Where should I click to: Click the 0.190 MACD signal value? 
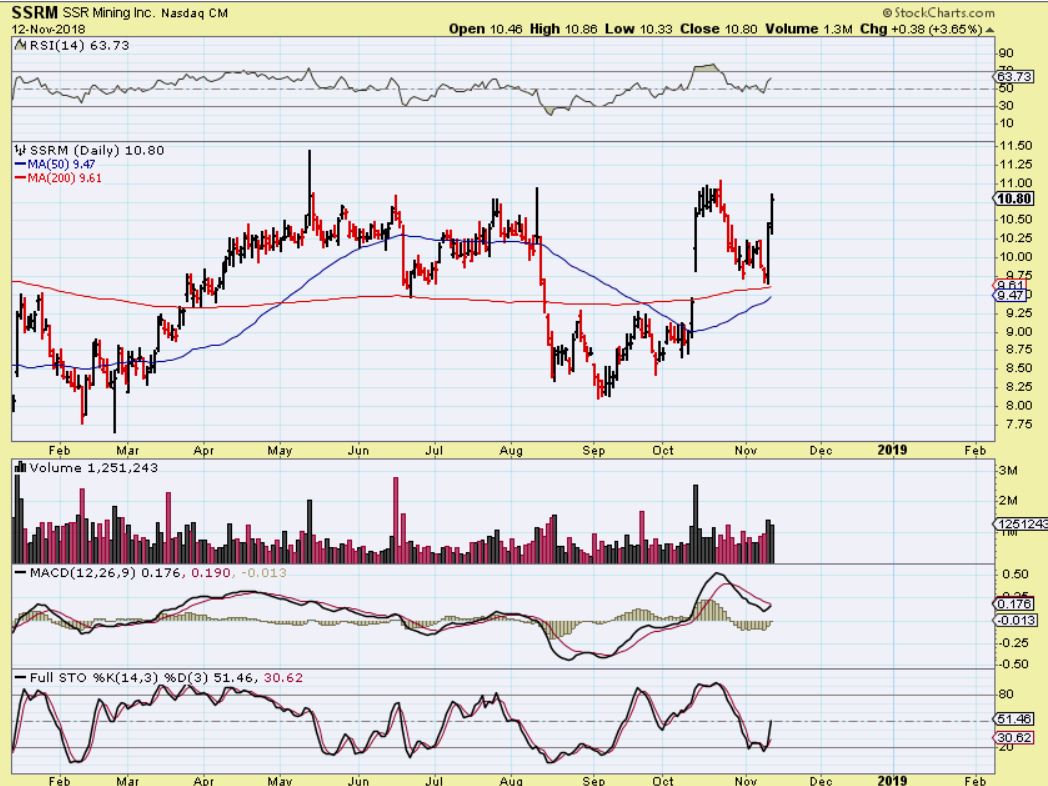point(211,573)
